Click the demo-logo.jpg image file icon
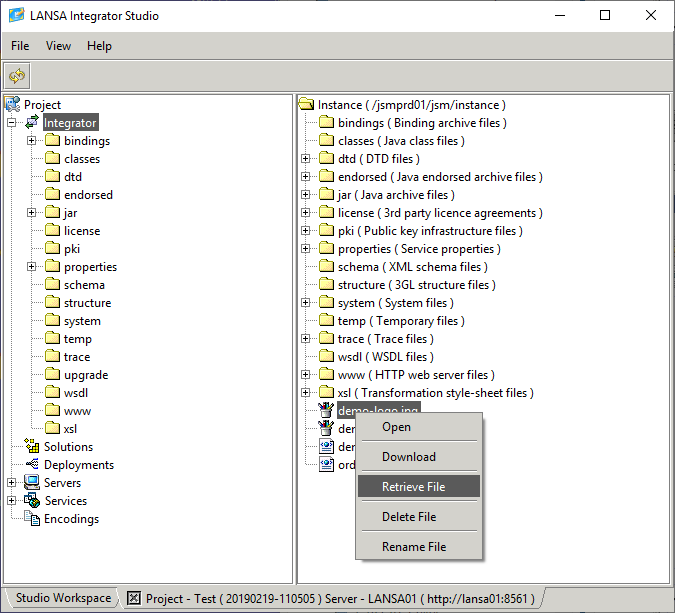675x613 pixels. pyautogui.click(x=326, y=411)
